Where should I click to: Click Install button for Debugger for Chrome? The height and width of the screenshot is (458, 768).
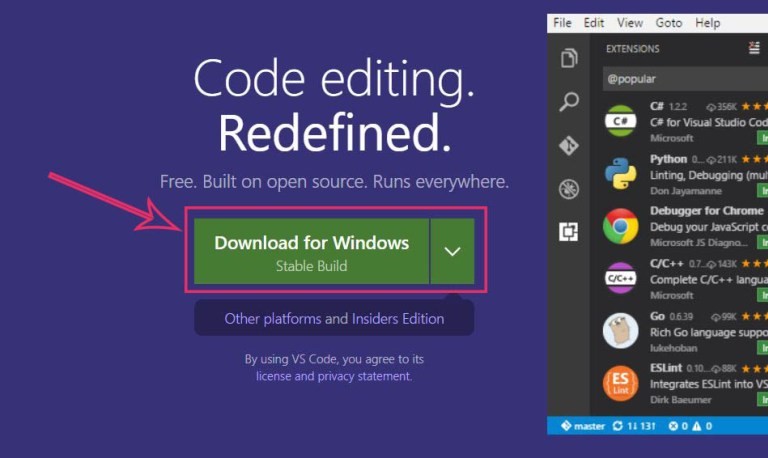click(x=763, y=242)
